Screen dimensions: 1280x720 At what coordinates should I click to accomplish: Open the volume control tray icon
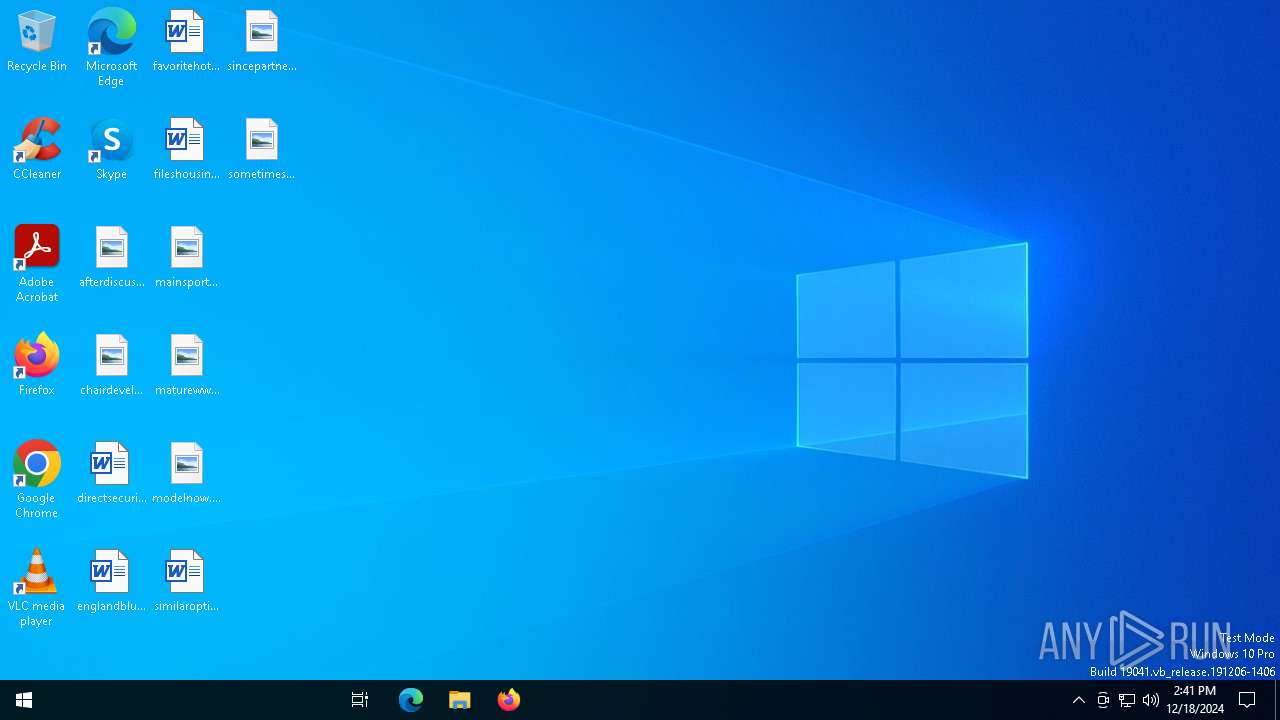[1151, 700]
